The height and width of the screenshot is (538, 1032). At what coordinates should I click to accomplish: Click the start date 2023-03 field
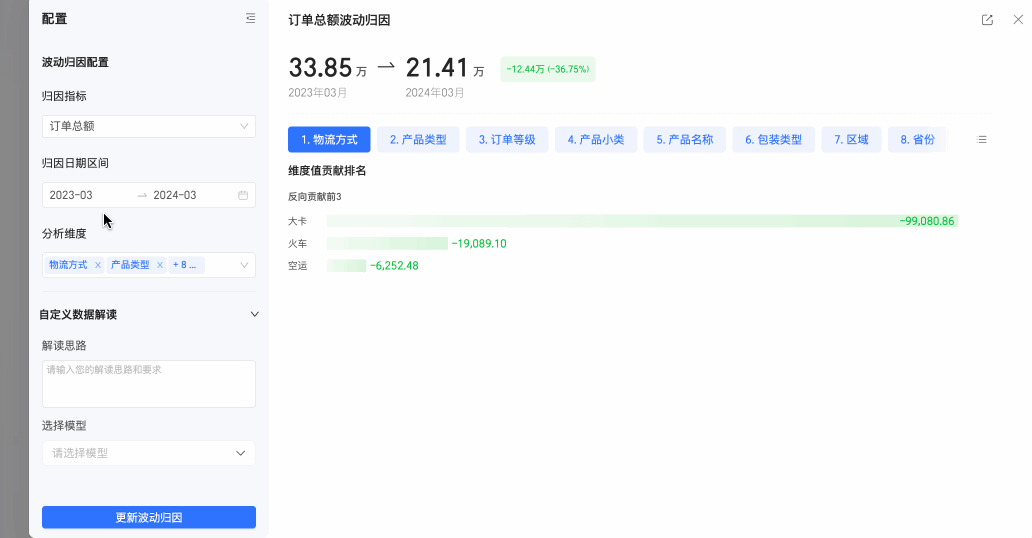click(71, 195)
